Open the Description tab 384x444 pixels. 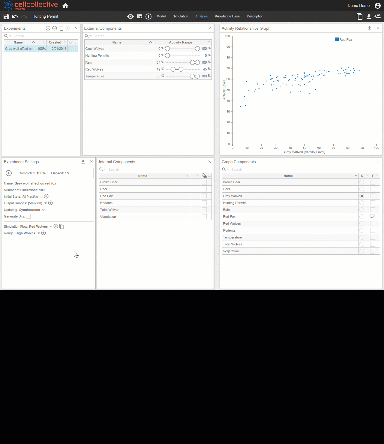(254, 16)
